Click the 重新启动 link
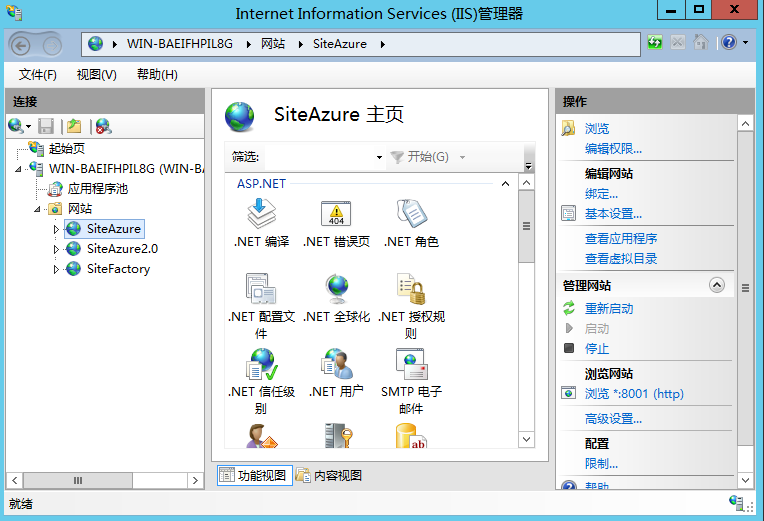This screenshot has height=521, width=764. pos(608,309)
